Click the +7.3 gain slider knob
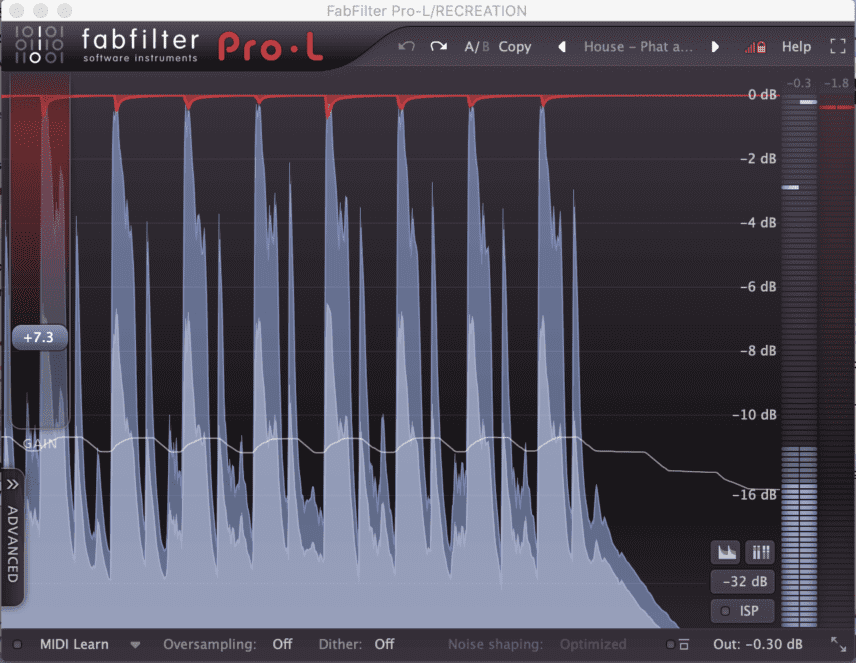Image resolution: width=856 pixels, height=663 pixels. coord(39,338)
